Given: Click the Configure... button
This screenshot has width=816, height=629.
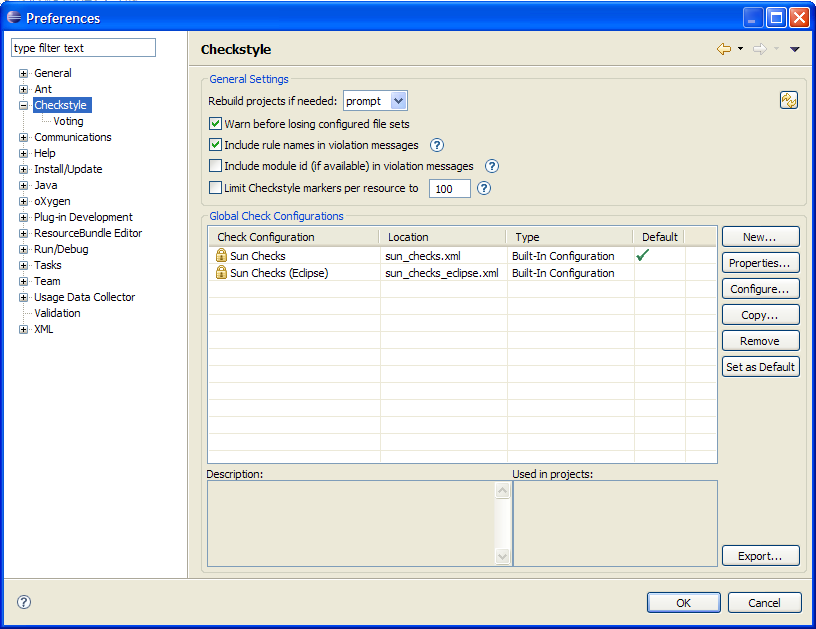Looking at the screenshot, I should tap(760, 289).
